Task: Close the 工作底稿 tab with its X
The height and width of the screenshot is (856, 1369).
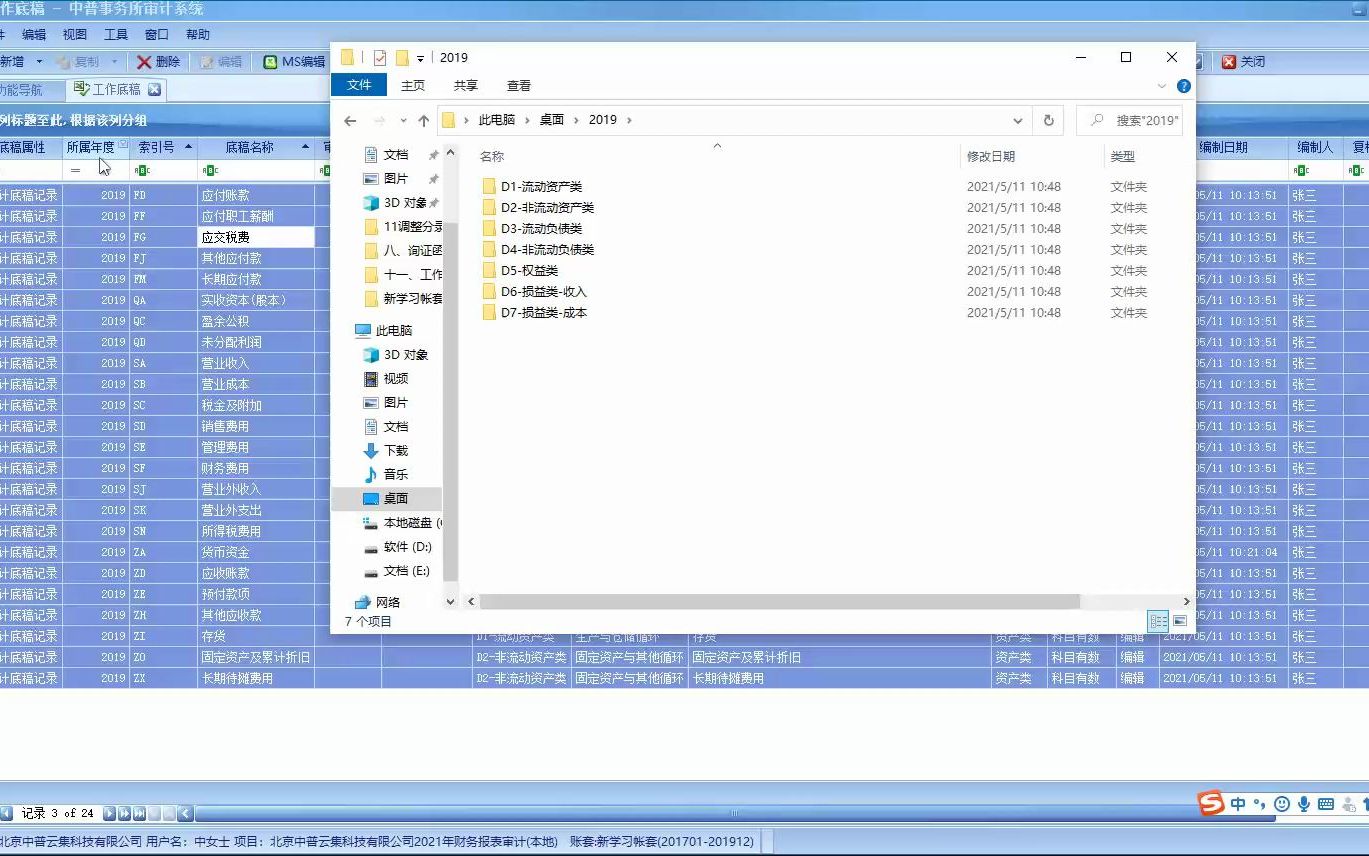Action: coord(154,90)
